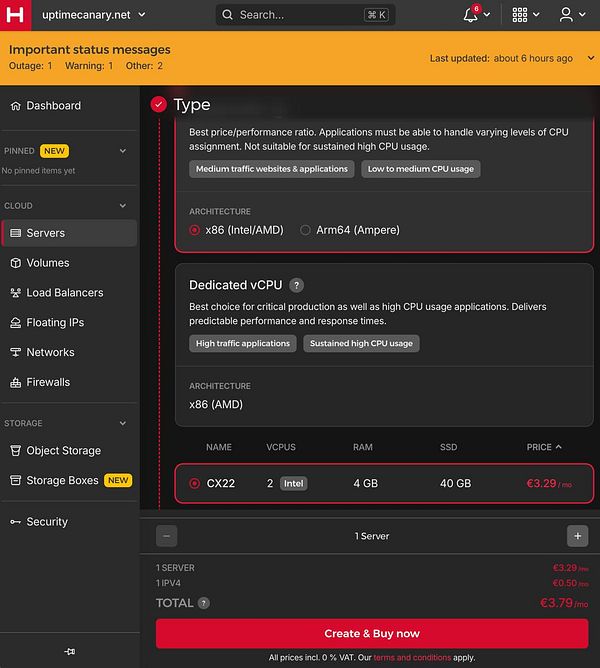
Task: Click Create & Buy now
Action: point(372,633)
